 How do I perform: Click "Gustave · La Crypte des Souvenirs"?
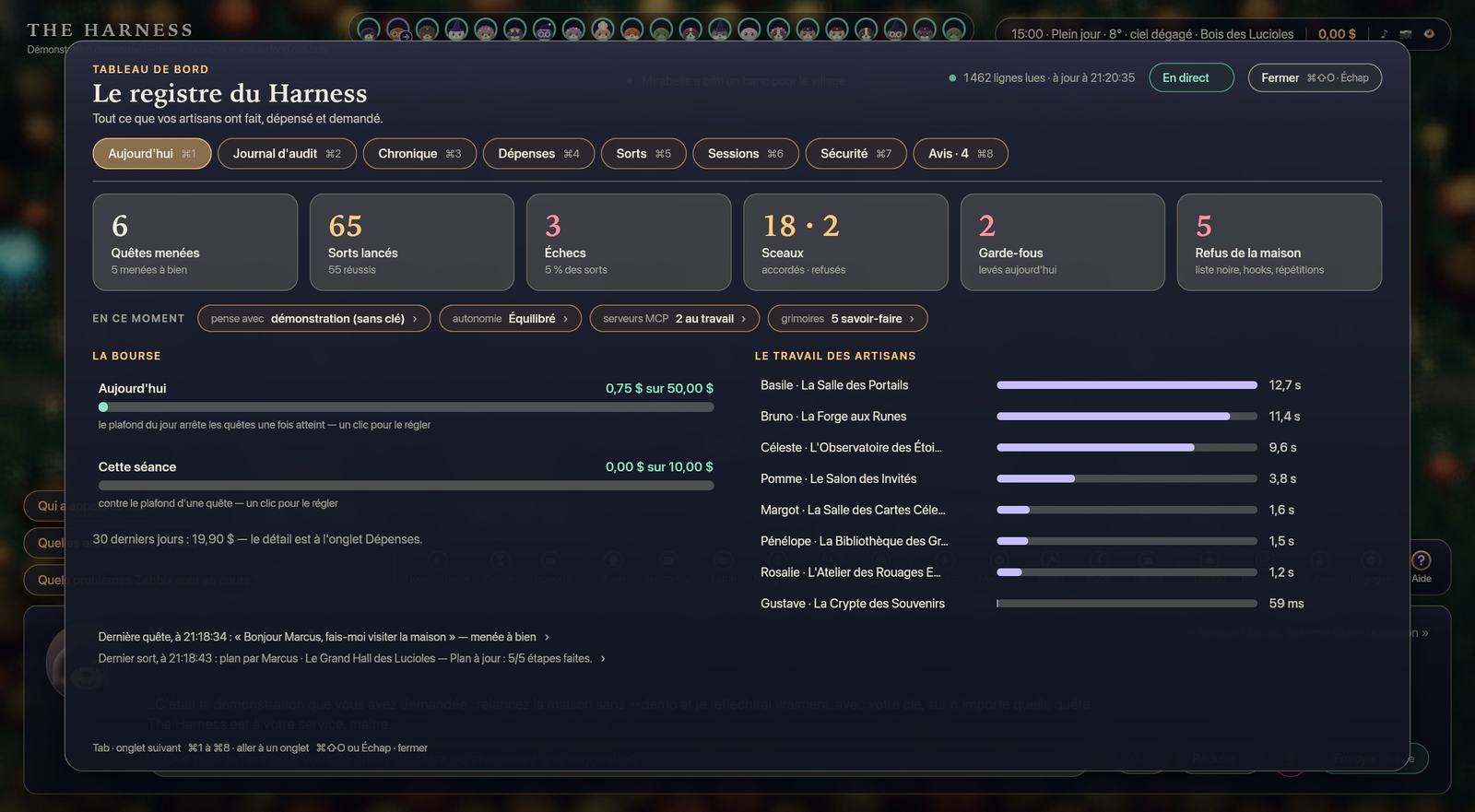coord(853,604)
